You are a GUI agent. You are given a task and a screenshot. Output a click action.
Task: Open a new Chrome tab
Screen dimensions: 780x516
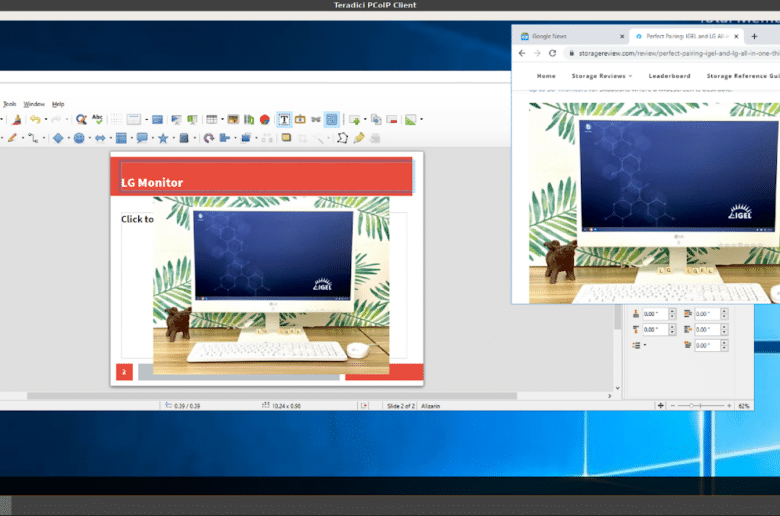754,36
